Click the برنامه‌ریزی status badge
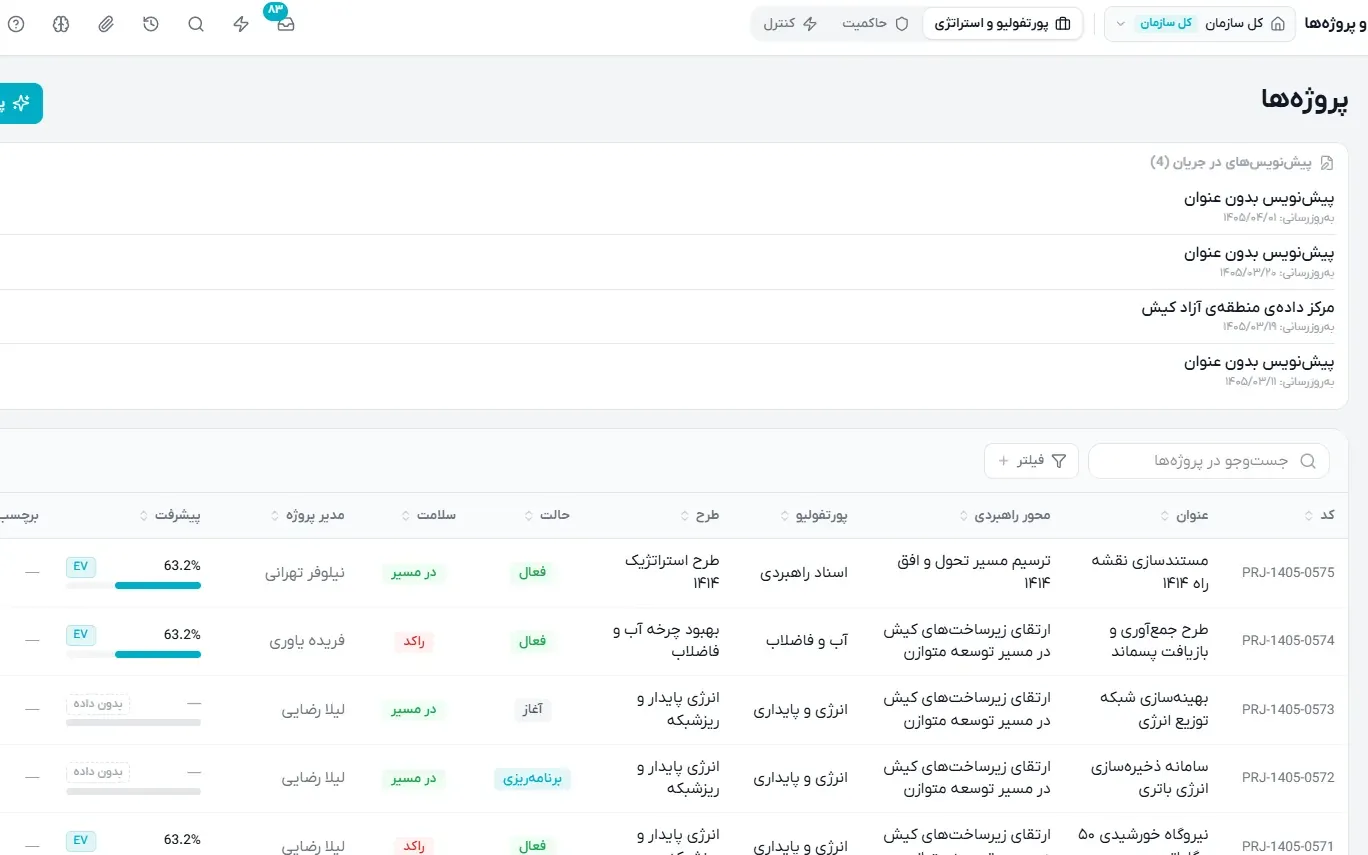This screenshot has width=1368, height=855. pyautogui.click(x=532, y=778)
